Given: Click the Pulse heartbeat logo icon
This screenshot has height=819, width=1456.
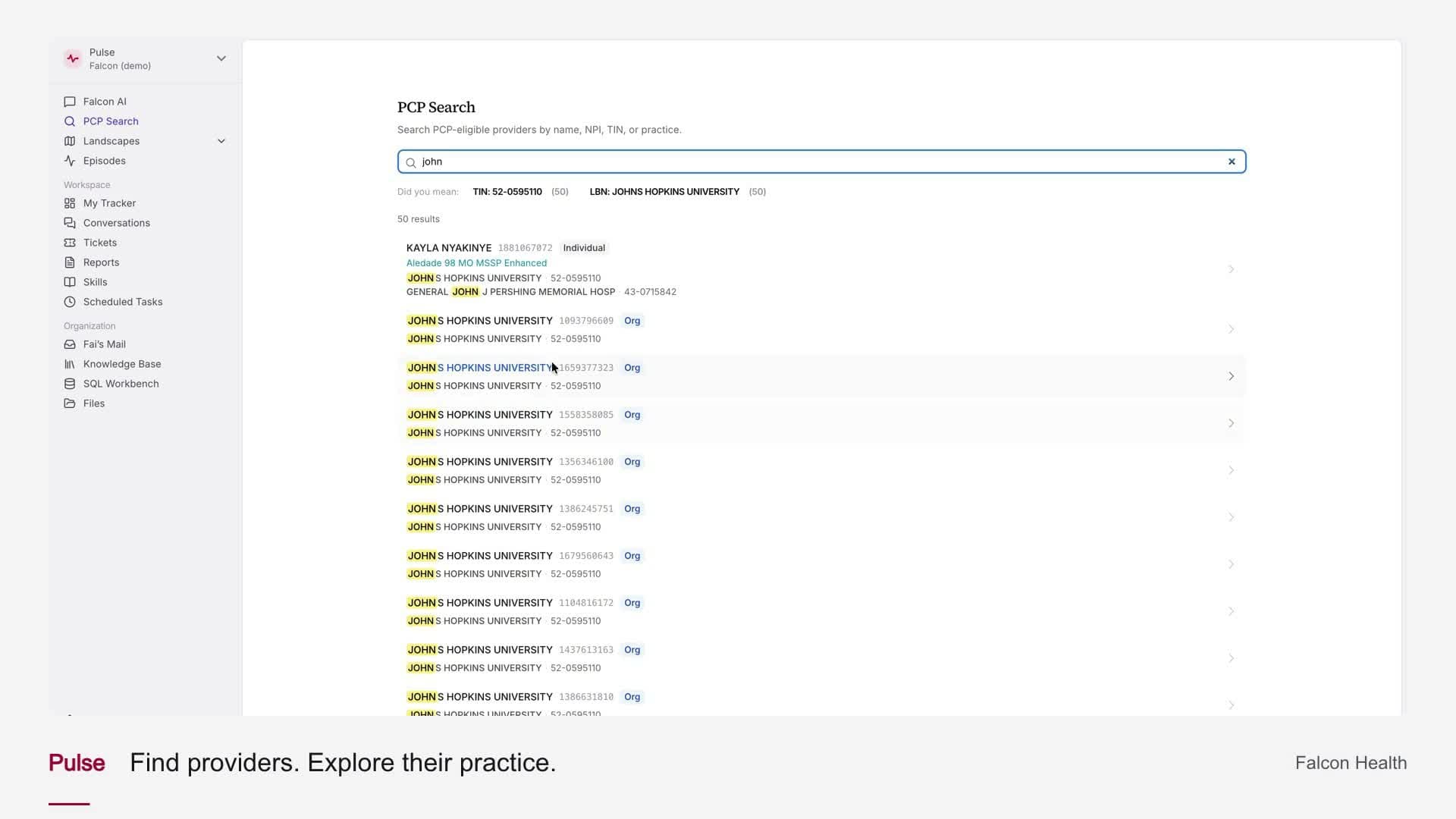Looking at the screenshot, I should (x=73, y=58).
